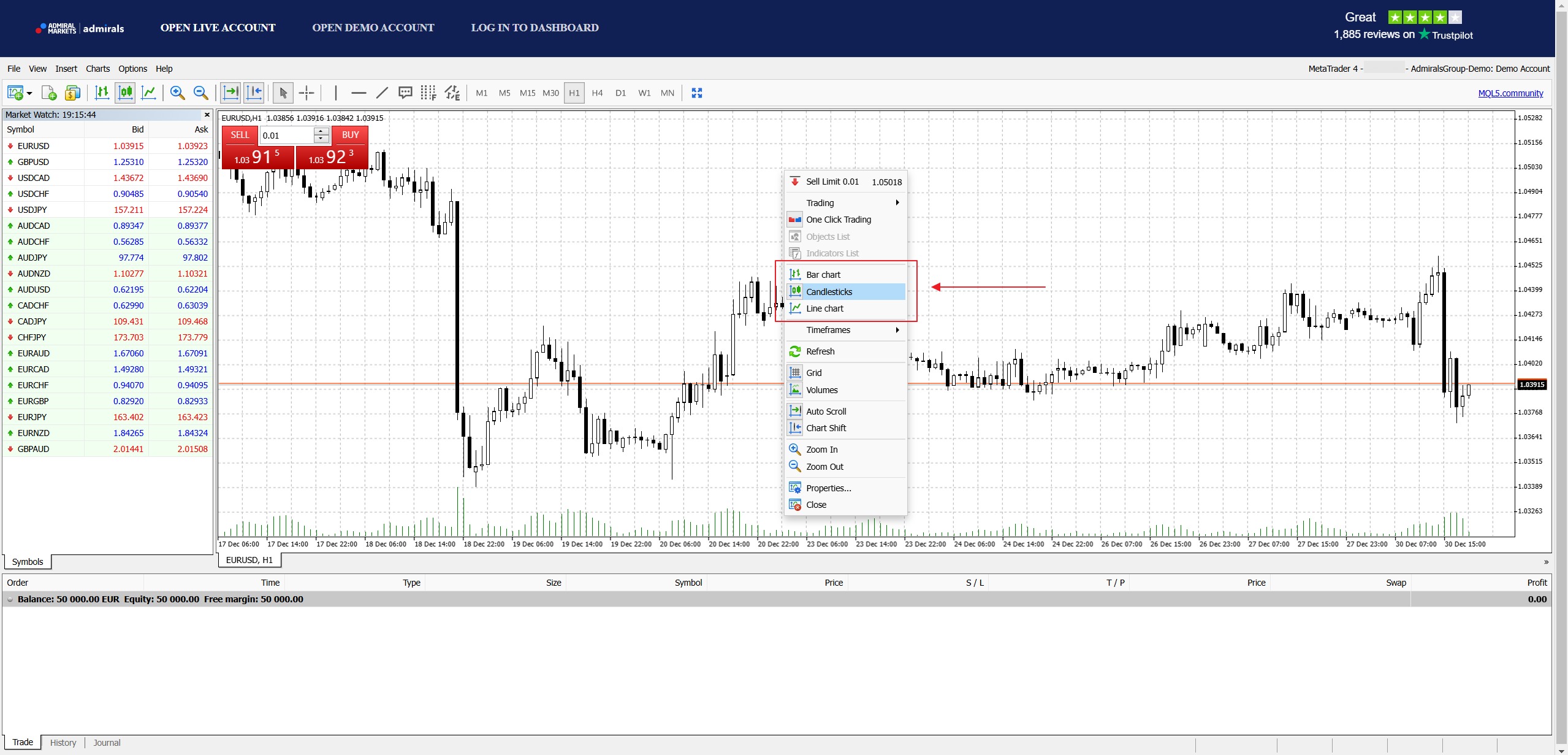Increase lot volume with up stepper
1568x755 pixels.
point(321,131)
